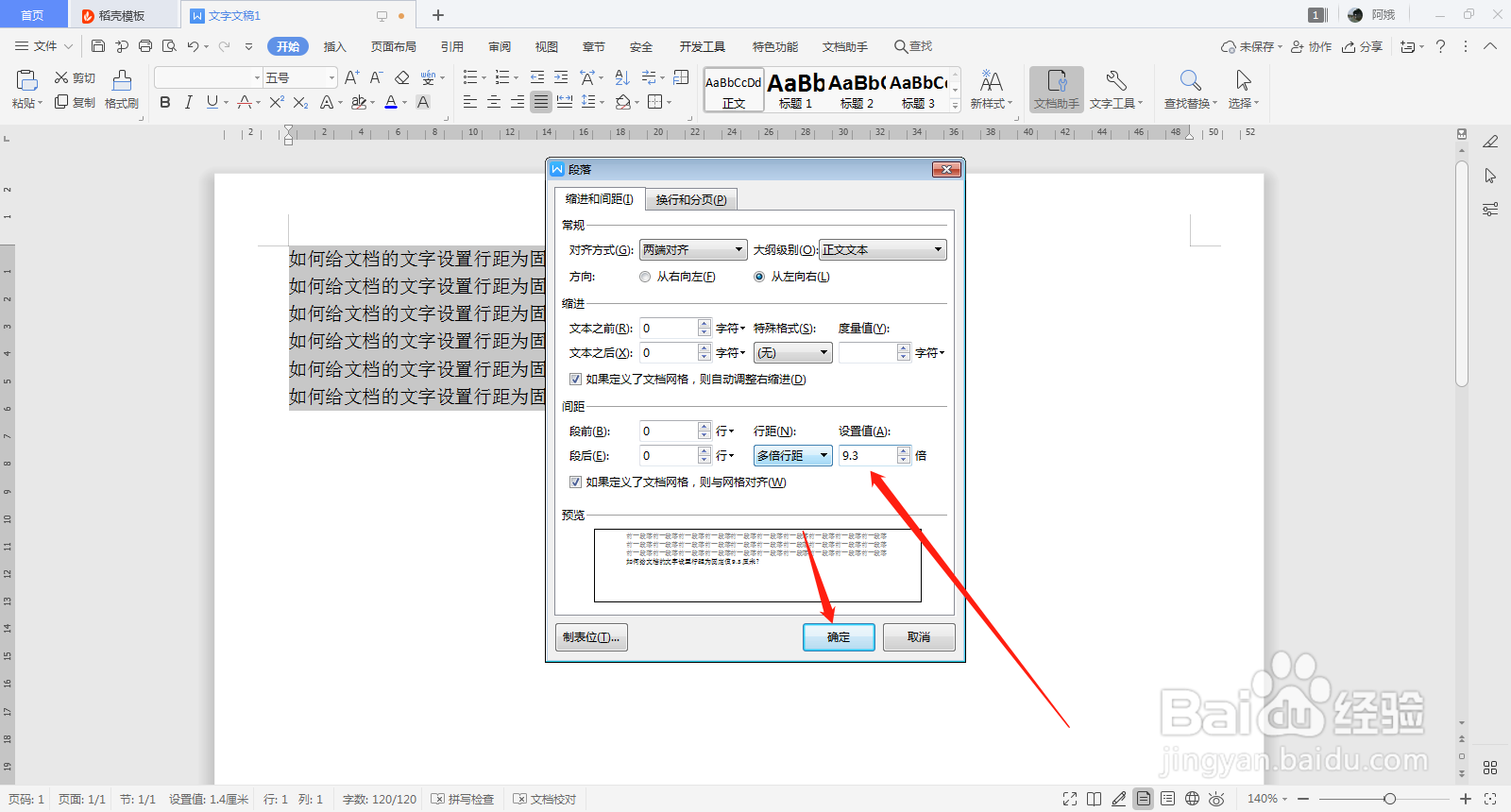Apply subscript formatting
This screenshot has height=812, width=1511.
(300, 102)
